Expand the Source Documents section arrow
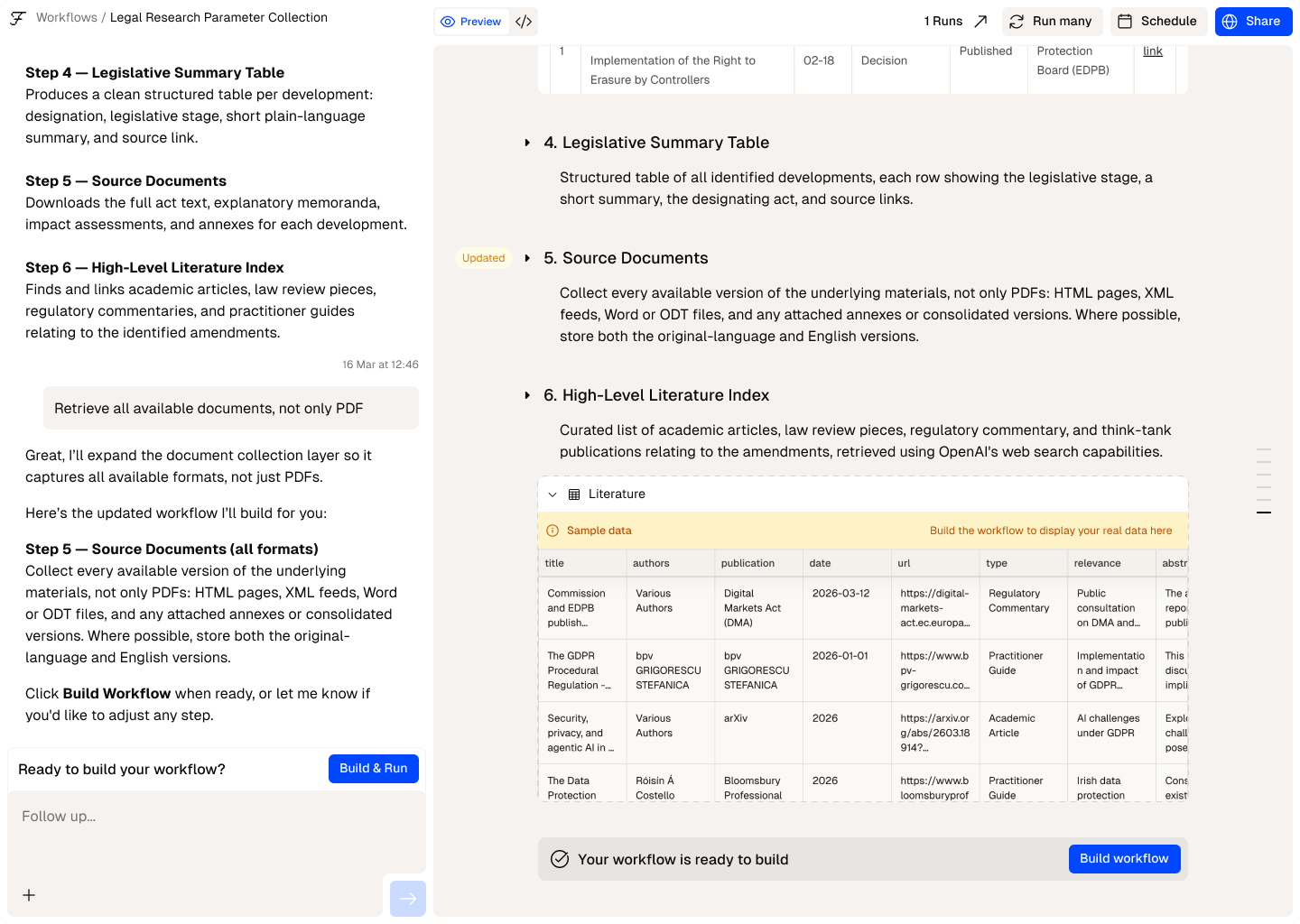This screenshot has width=1300, height=924. [x=527, y=258]
